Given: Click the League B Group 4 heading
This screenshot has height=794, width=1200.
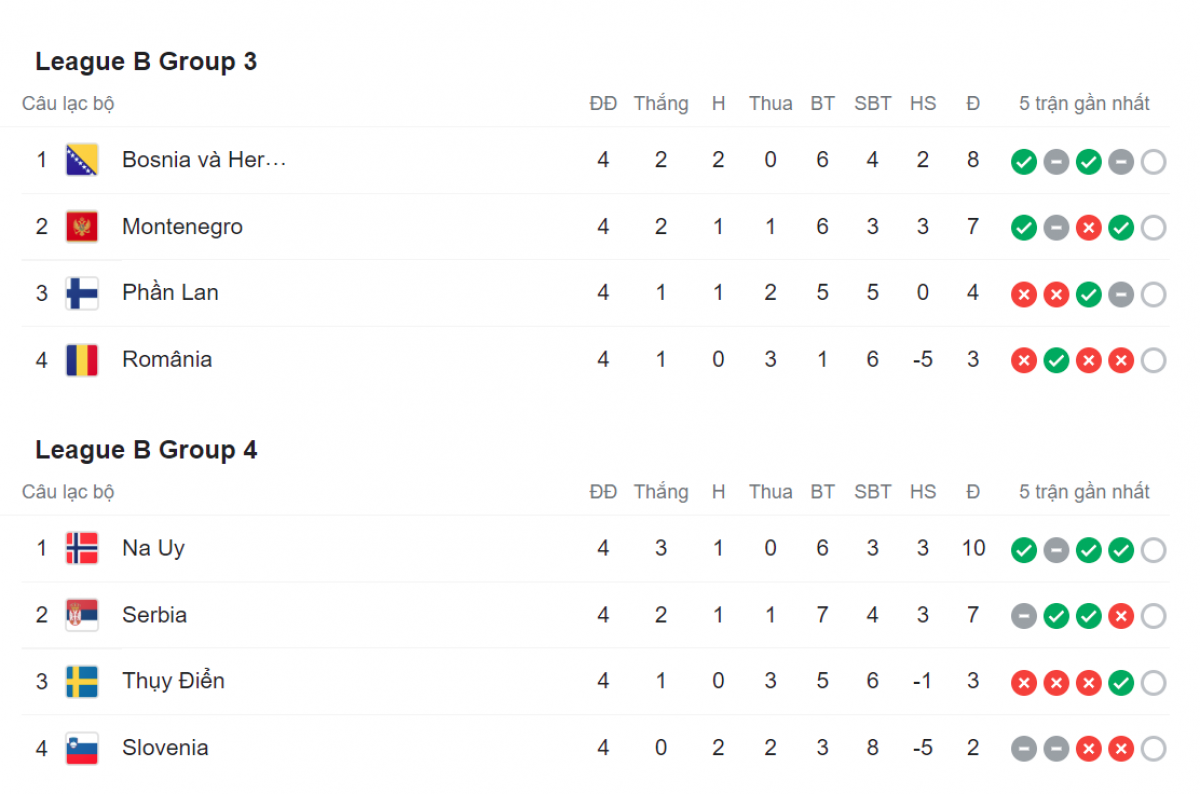Looking at the screenshot, I should pyautogui.click(x=146, y=450).
